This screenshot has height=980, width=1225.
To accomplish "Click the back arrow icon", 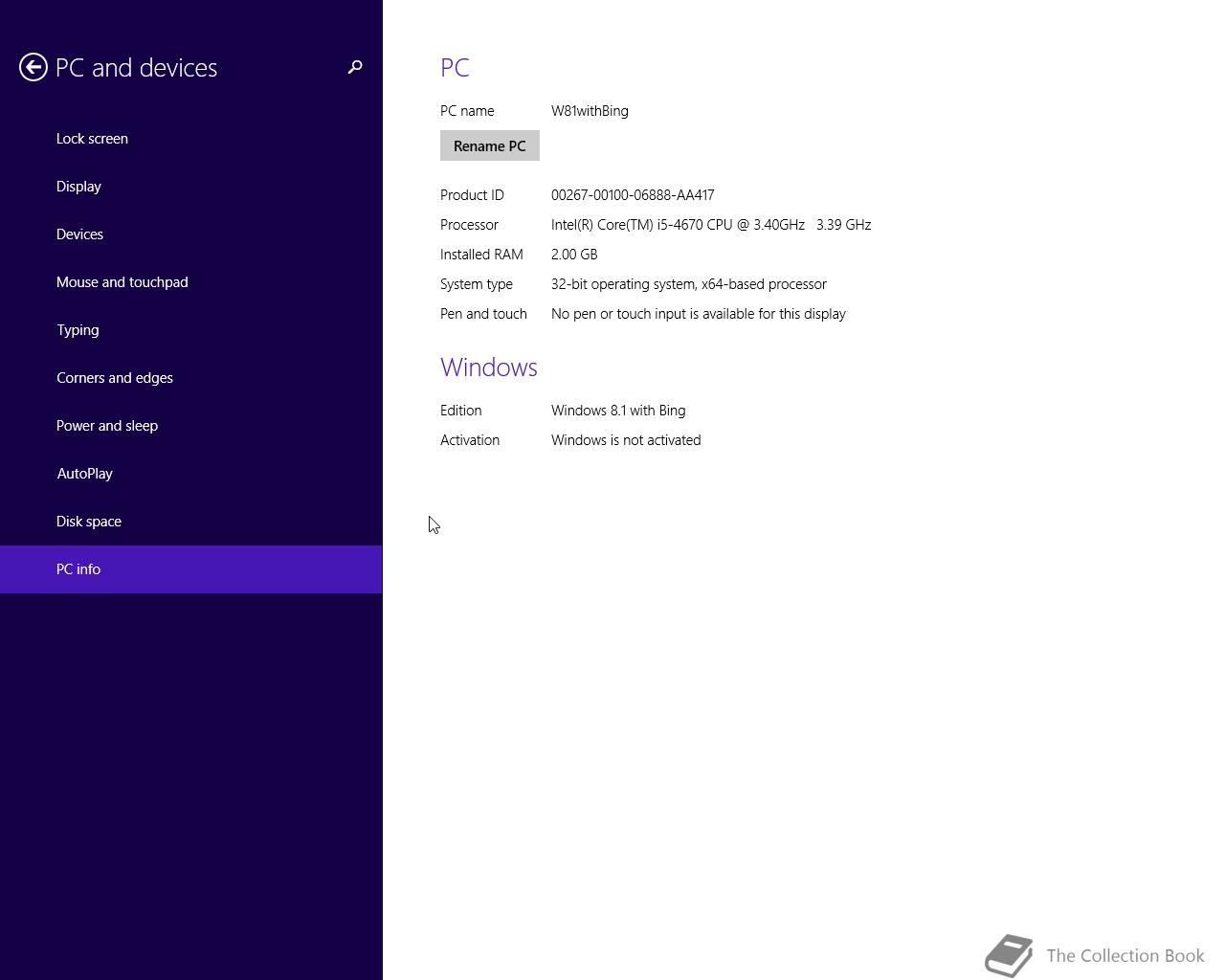I will coord(33,67).
